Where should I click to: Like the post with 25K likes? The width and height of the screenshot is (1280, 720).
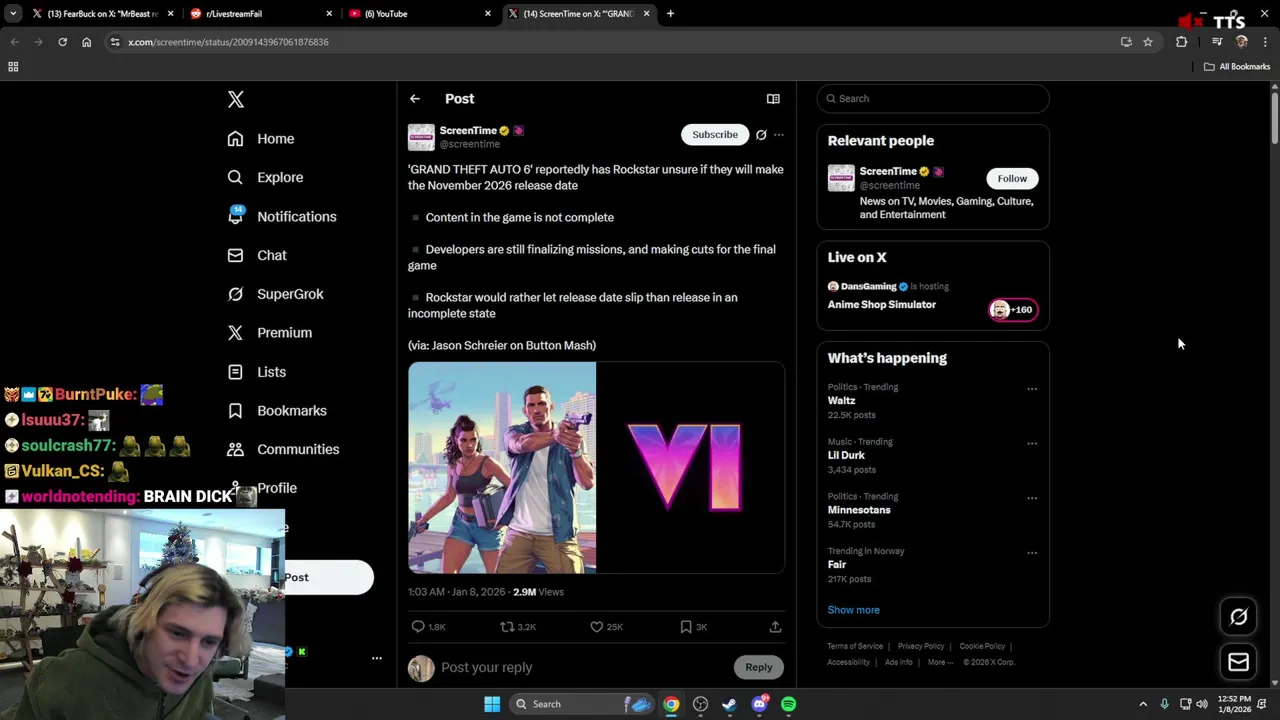(606, 627)
